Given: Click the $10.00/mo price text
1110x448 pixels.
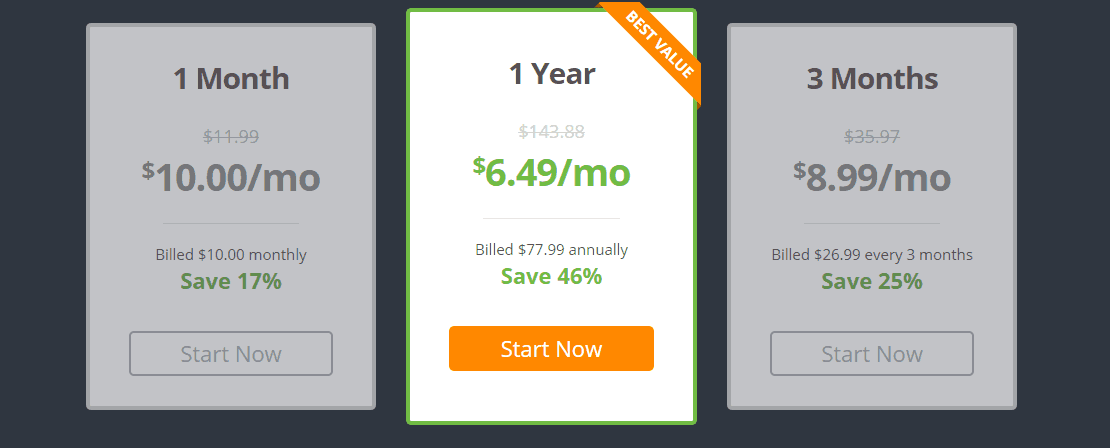Looking at the screenshot, I should (x=231, y=177).
